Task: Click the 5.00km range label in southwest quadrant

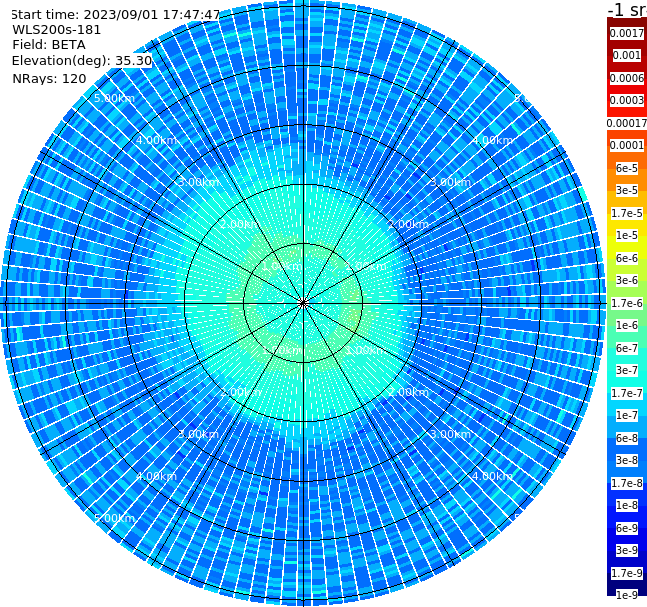Action: click(114, 518)
